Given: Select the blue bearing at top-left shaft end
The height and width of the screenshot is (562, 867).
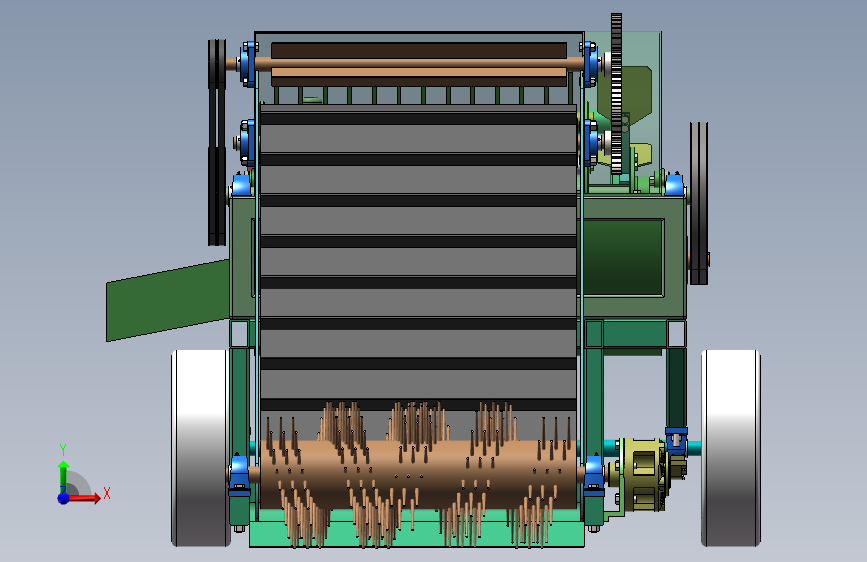Looking at the screenshot, I should [249, 64].
